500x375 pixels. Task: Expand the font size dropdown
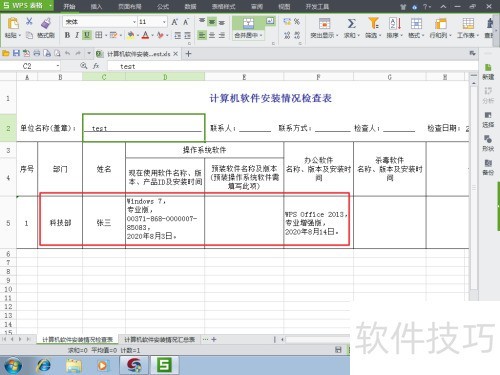click(x=164, y=22)
